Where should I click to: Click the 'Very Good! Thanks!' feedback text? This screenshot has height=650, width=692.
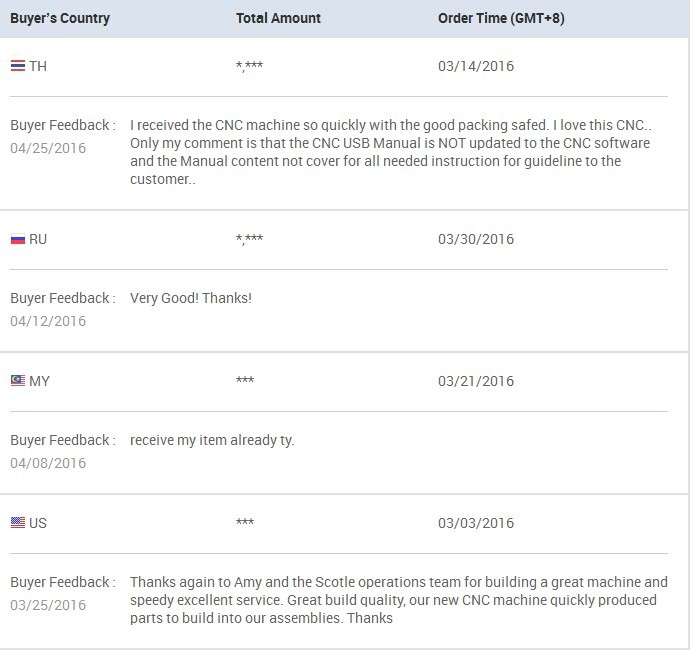191,298
